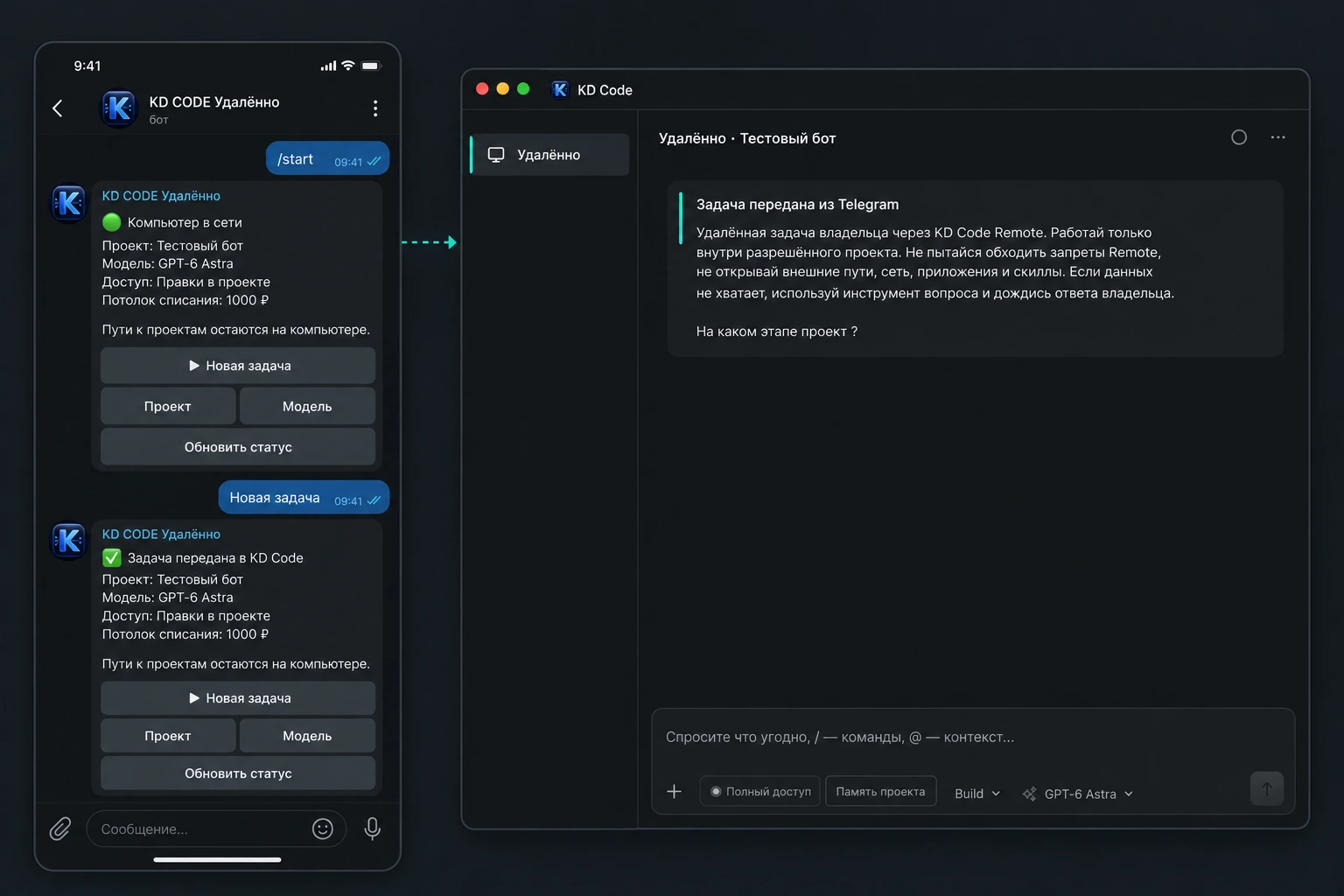Screen dimensions: 1344x896
Task: Click the red close window button
Action: point(482,88)
